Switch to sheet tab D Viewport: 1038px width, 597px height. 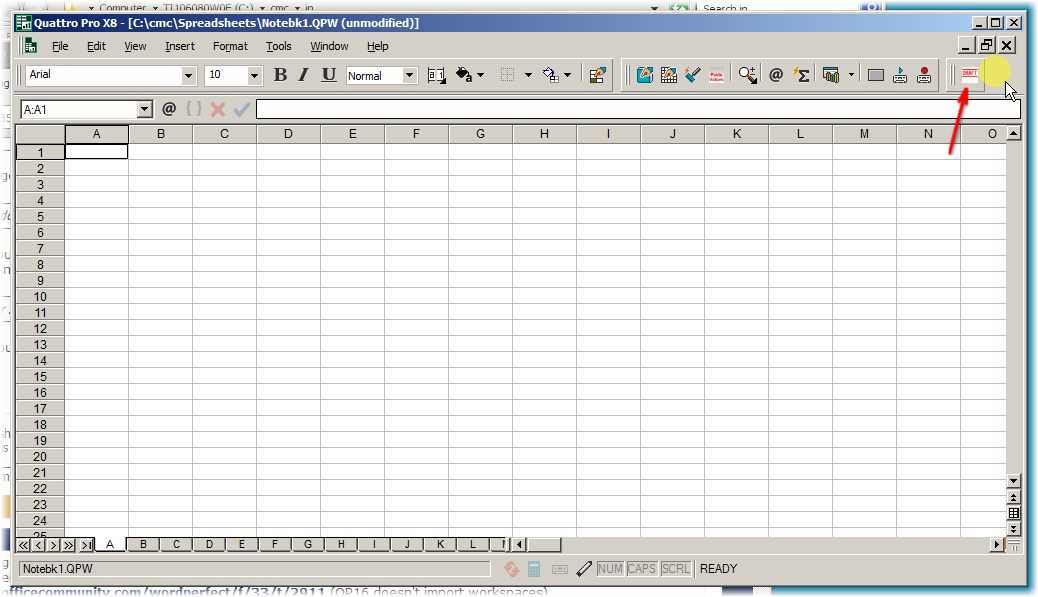(209, 545)
